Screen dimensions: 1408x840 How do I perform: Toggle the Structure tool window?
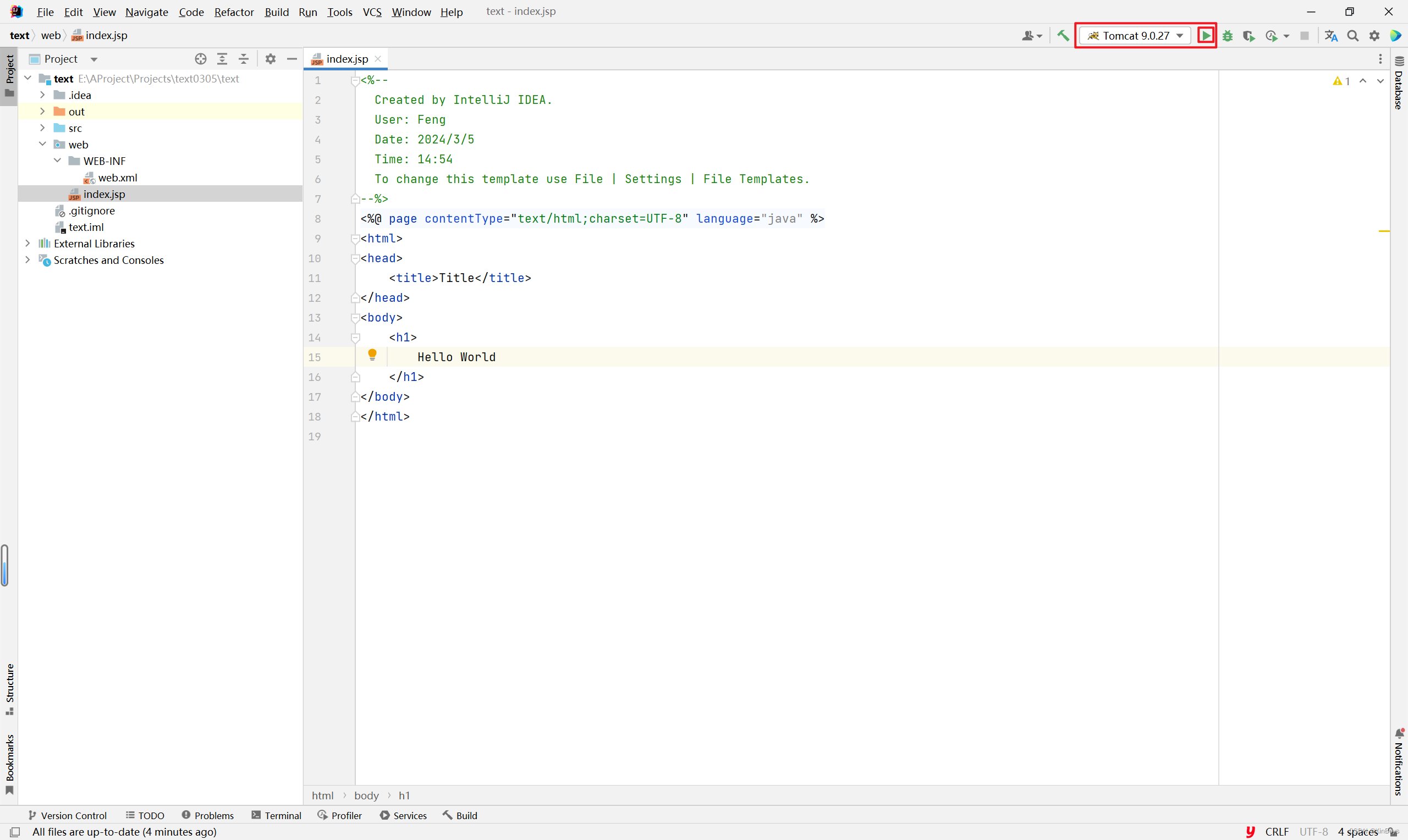(x=9, y=689)
